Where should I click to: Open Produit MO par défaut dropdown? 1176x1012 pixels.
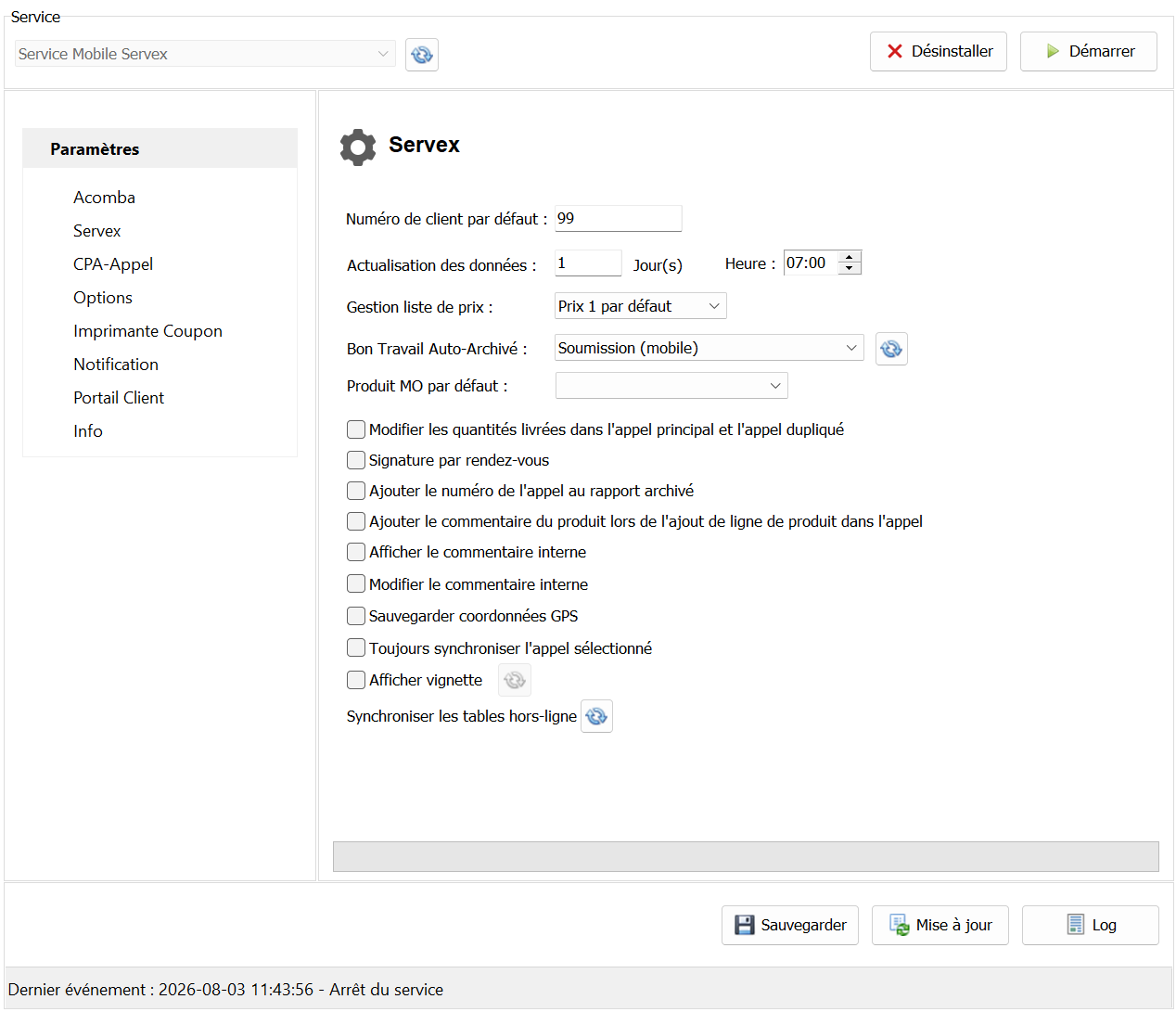point(671,386)
